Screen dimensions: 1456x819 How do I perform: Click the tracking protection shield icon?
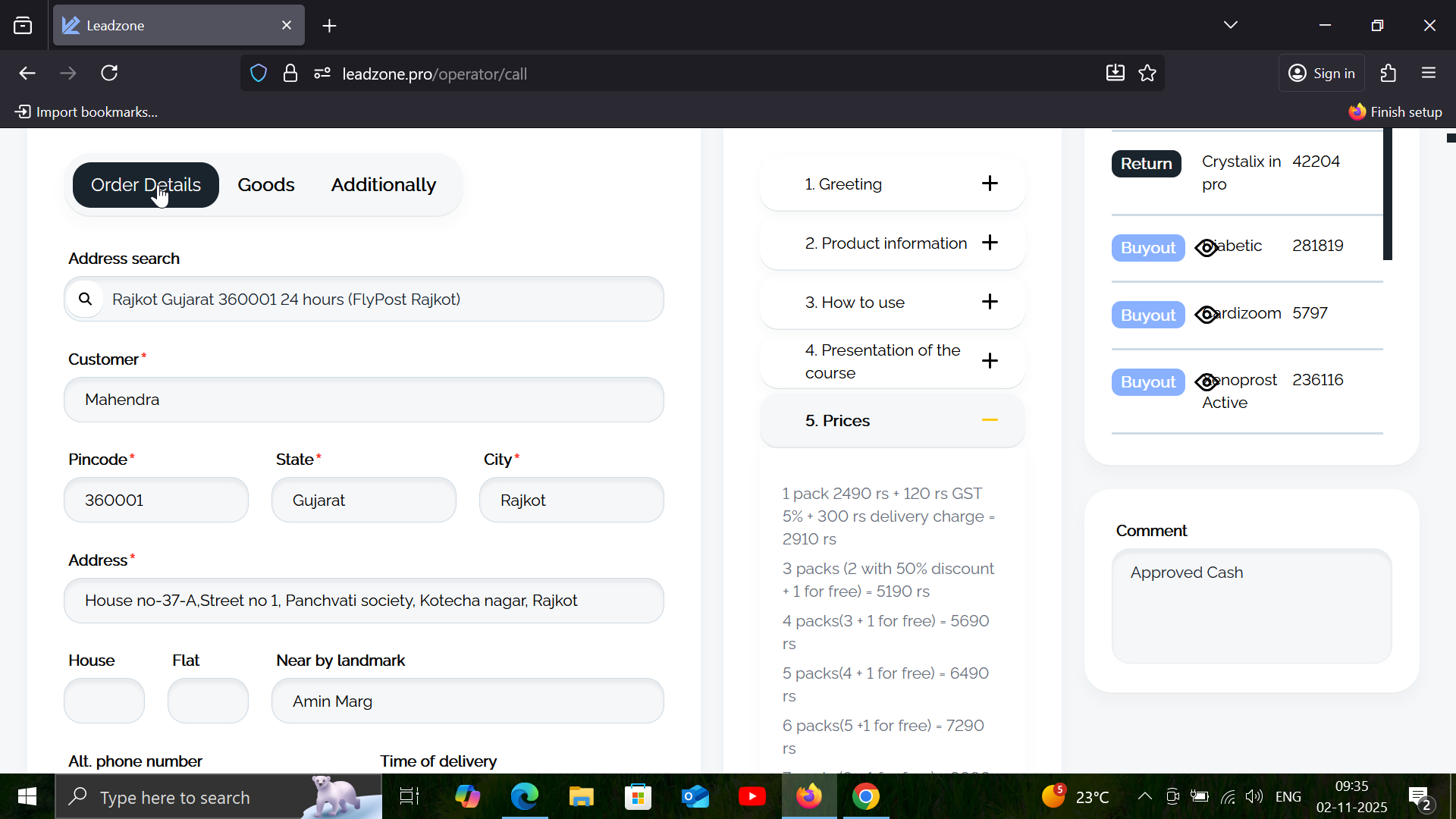pyautogui.click(x=259, y=74)
